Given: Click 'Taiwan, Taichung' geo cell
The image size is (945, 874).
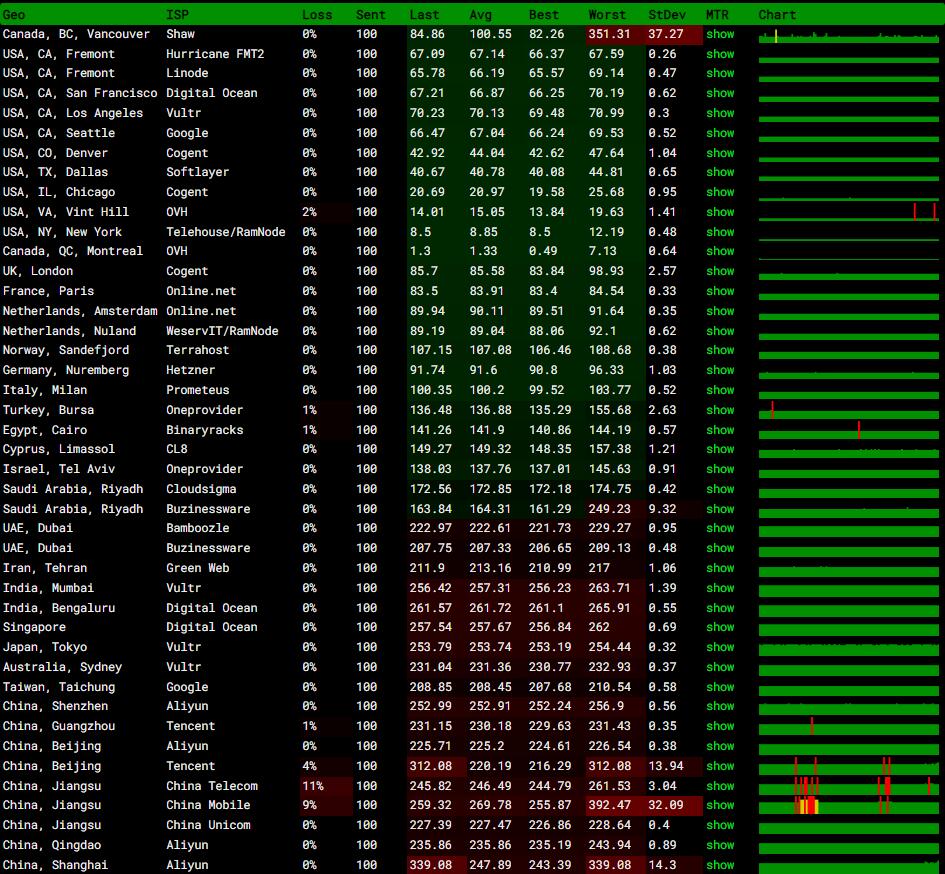Looking at the screenshot, I should tap(58, 687).
